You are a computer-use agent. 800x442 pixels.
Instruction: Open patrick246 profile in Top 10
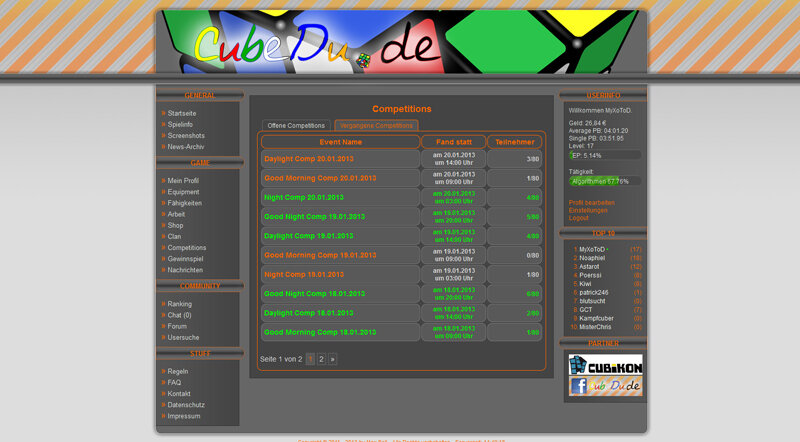point(594,293)
